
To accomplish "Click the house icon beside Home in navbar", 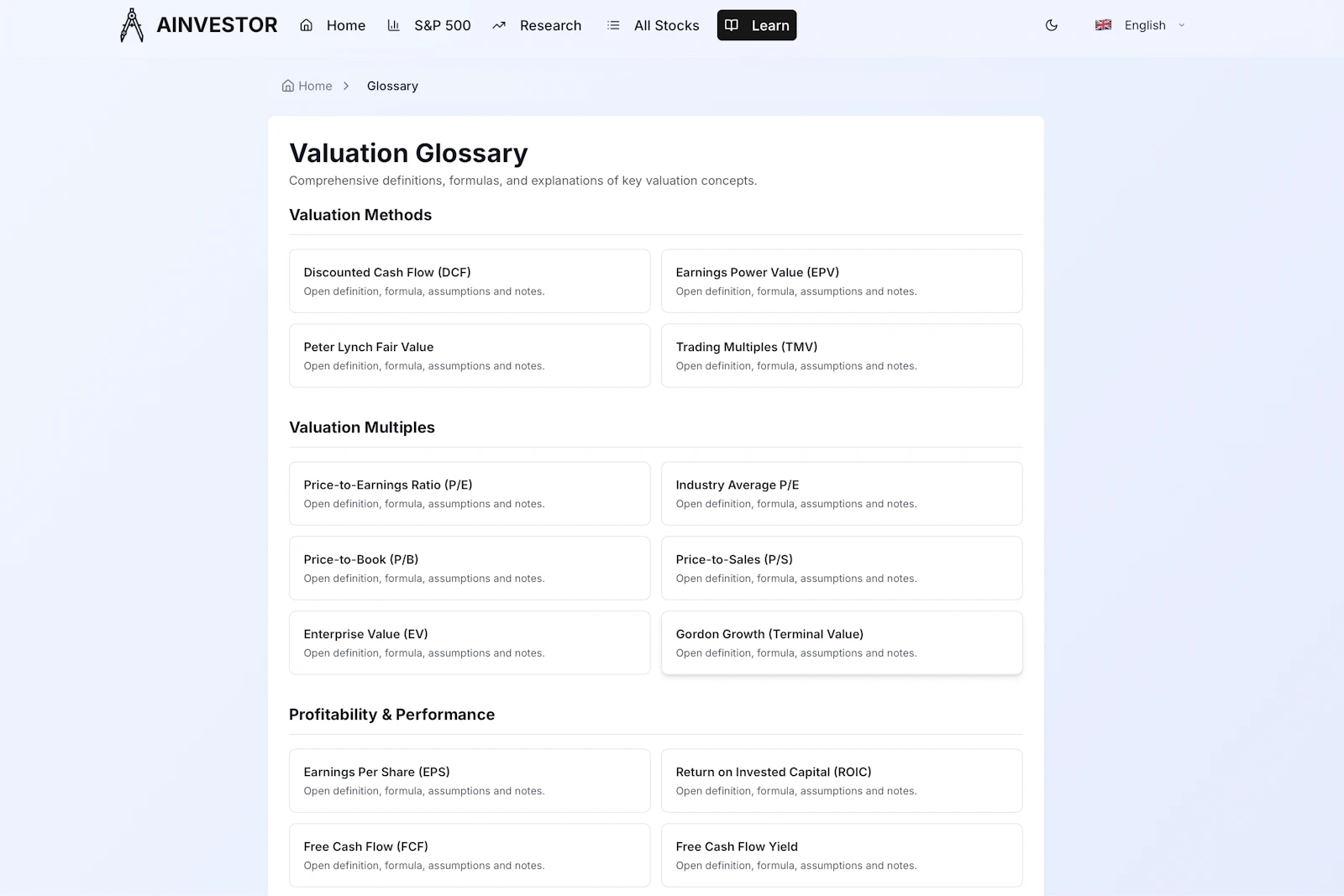I will tap(307, 25).
